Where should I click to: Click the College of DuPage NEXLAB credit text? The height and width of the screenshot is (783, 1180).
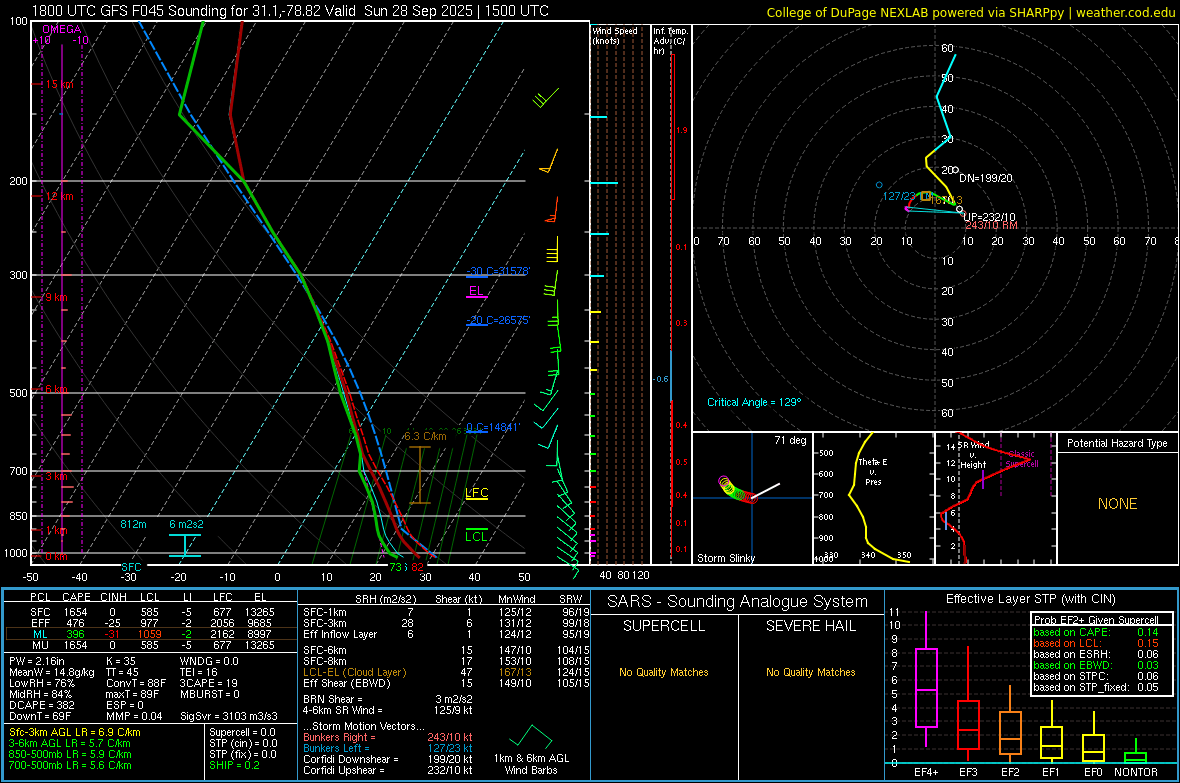tap(970, 12)
